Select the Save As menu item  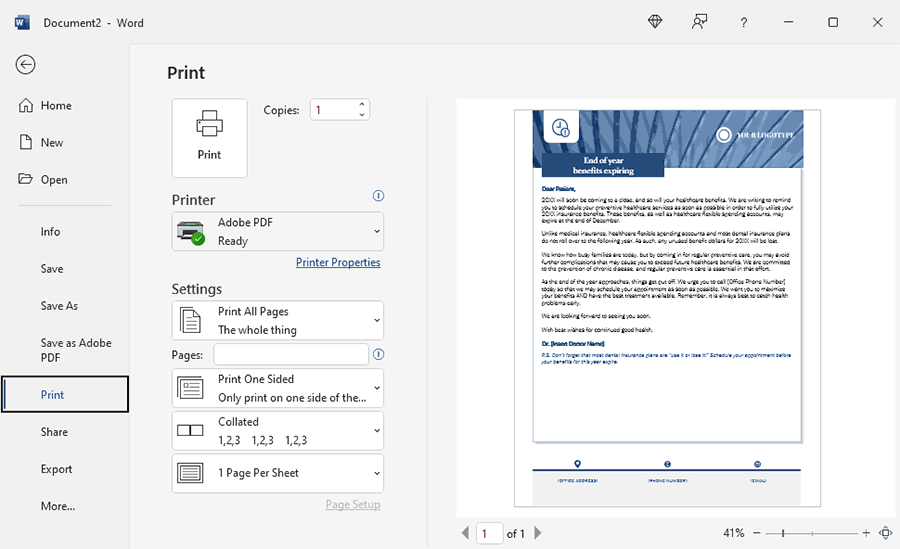click(x=65, y=306)
